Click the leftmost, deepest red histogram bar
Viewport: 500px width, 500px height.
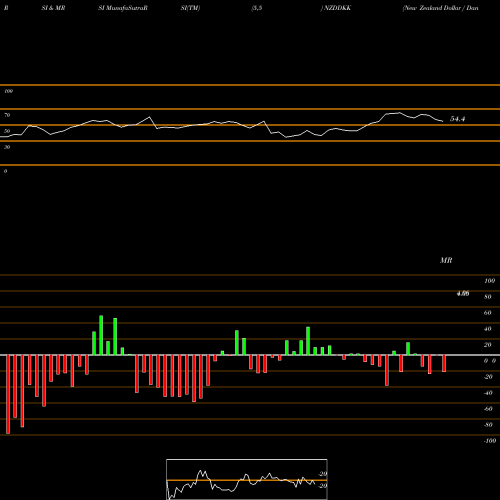pyautogui.click(x=8, y=394)
